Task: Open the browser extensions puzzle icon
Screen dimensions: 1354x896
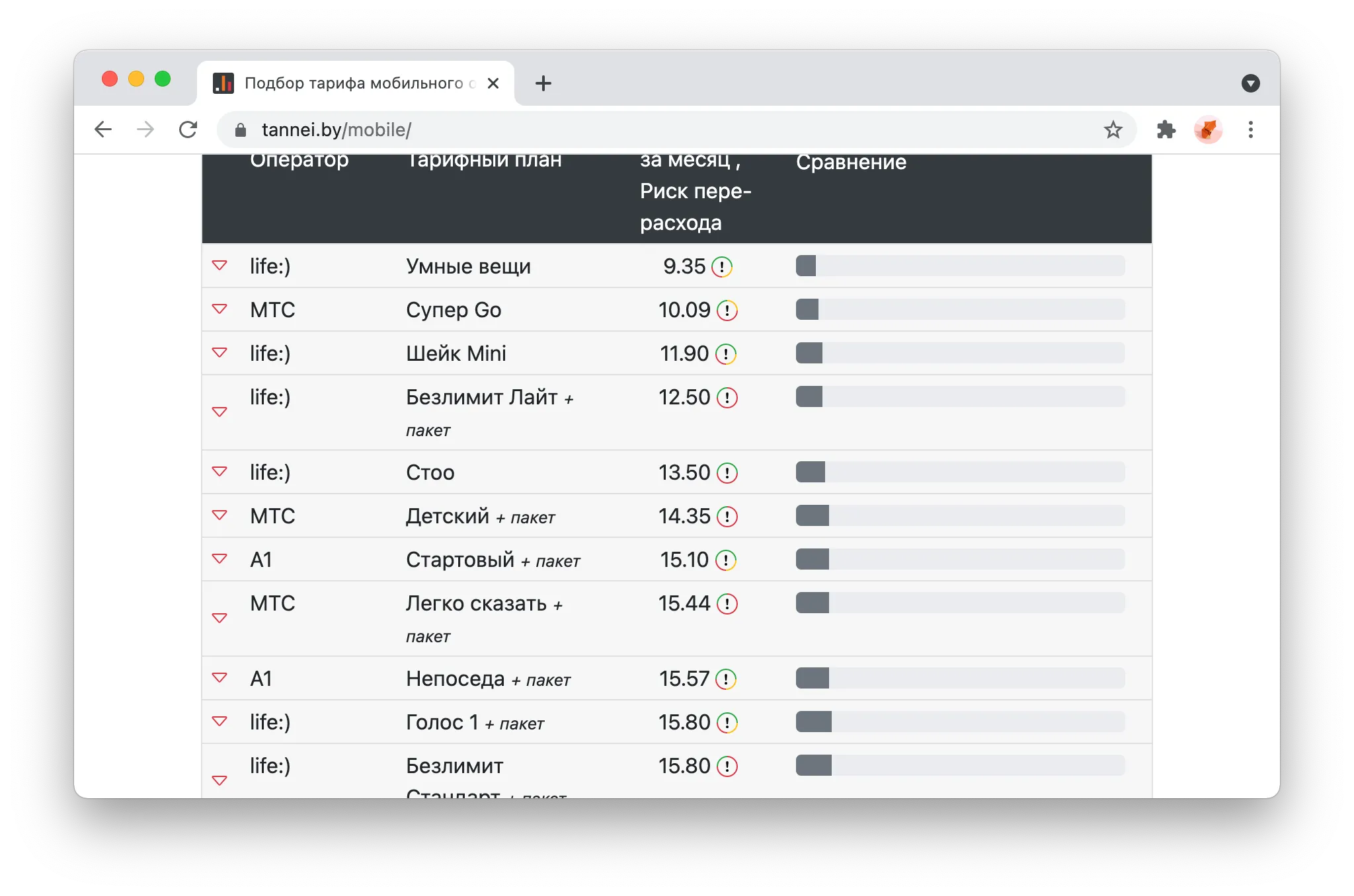Action: click(1166, 130)
